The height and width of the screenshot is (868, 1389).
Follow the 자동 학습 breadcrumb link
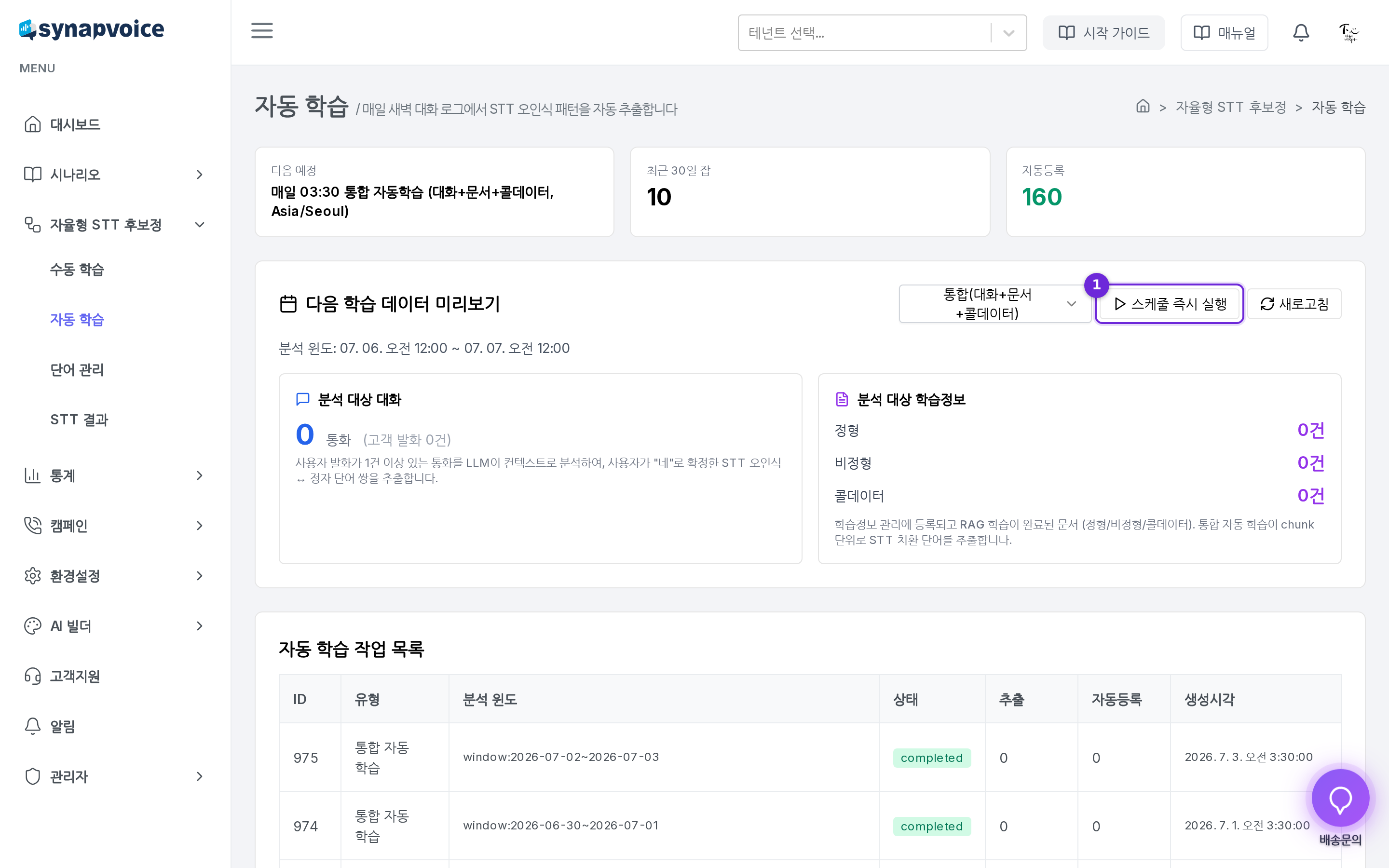(1338, 108)
